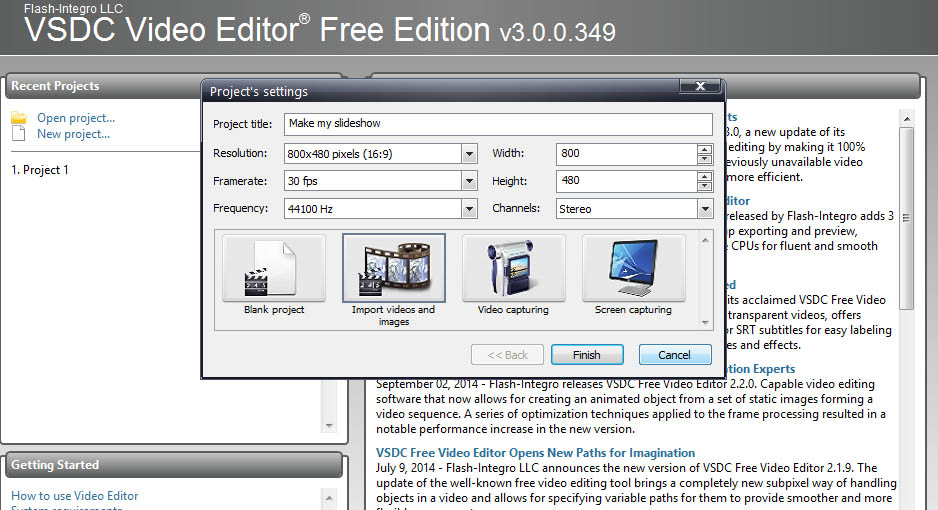Increase Height using the up spinner
The height and width of the screenshot is (510, 938).
[x=705, y=176]
